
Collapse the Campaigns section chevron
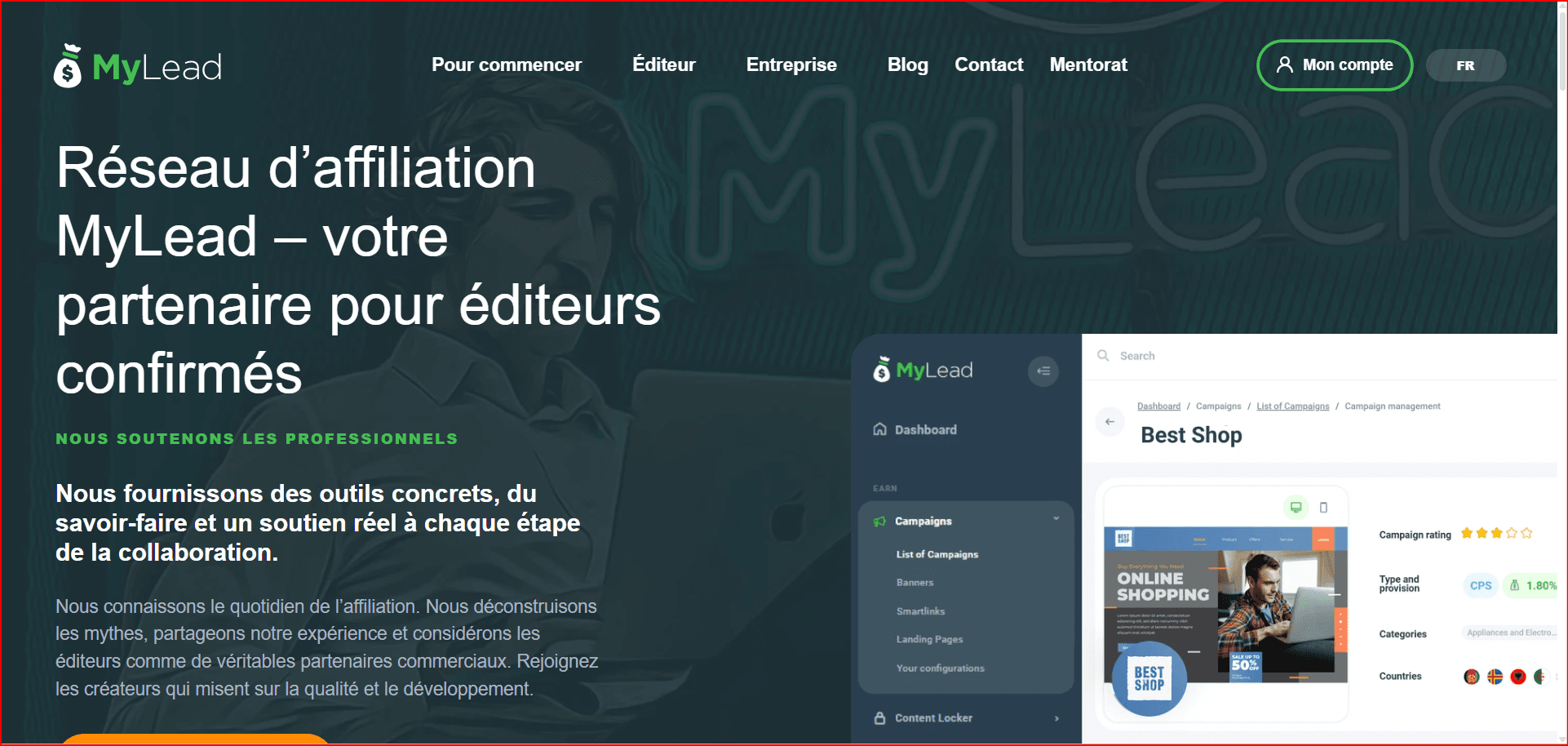click(x=1056, y=519)
